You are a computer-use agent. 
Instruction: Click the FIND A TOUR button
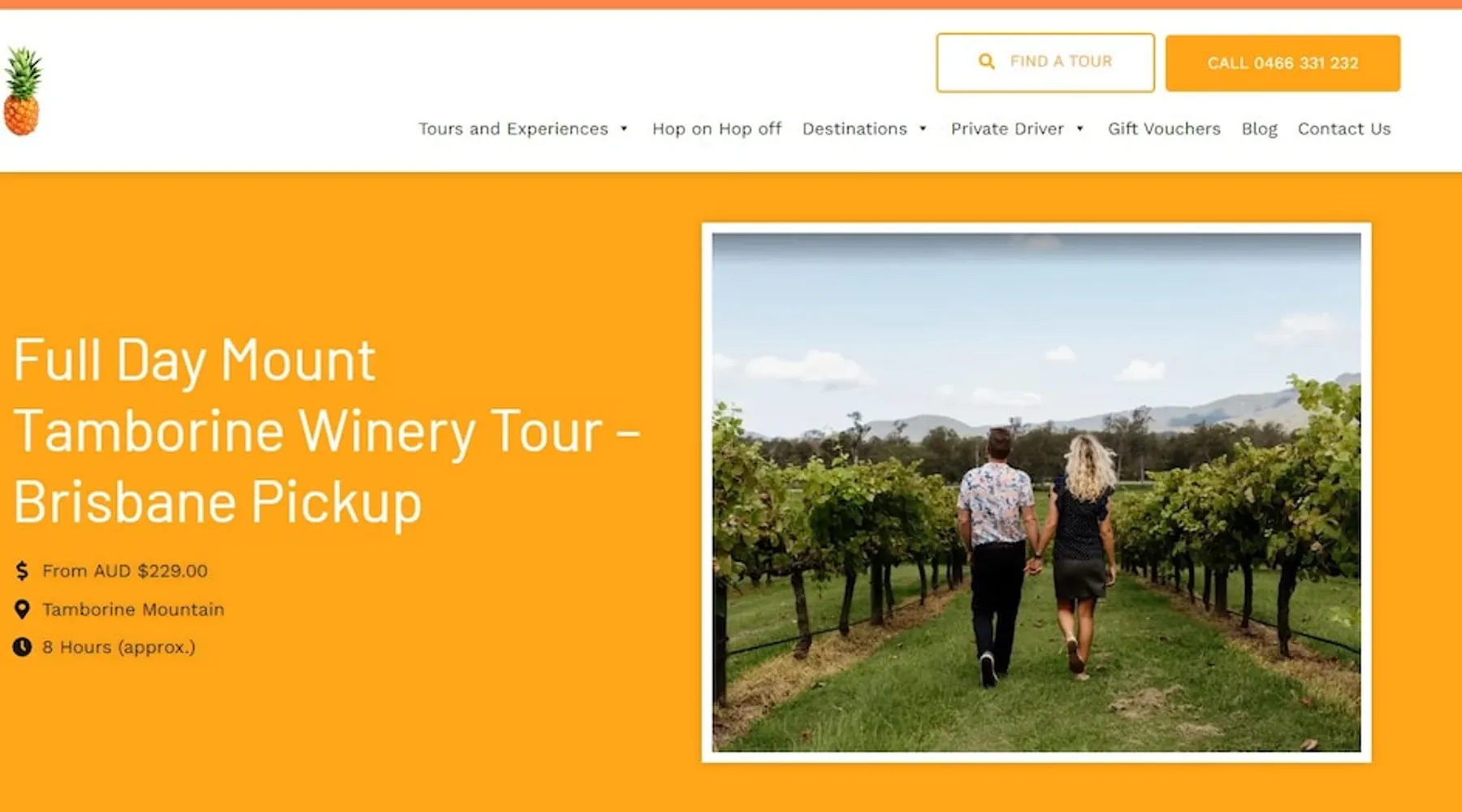point(1045,63)
